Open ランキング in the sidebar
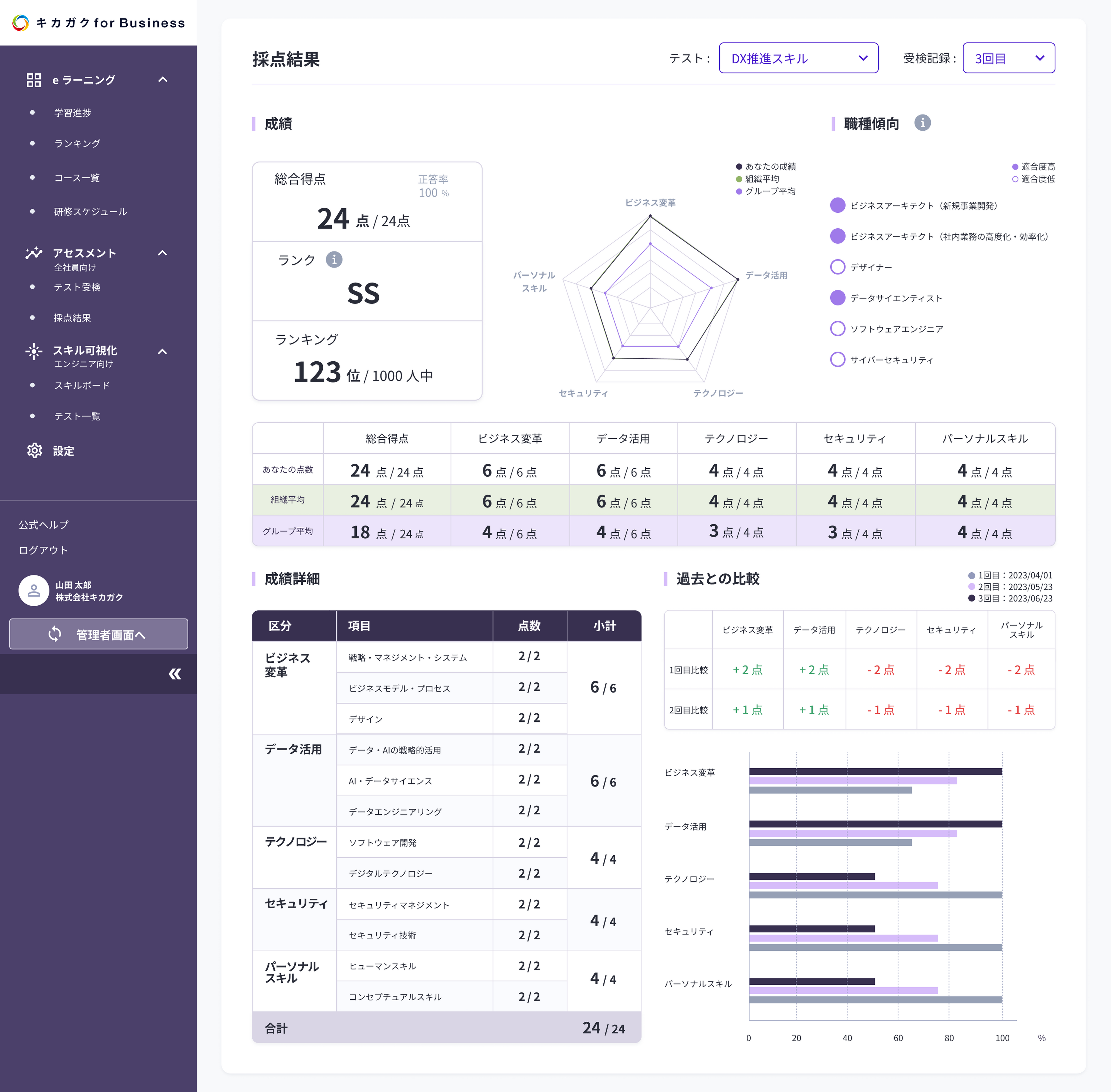Screen dimensions: 1111x1092 point(77,144)
